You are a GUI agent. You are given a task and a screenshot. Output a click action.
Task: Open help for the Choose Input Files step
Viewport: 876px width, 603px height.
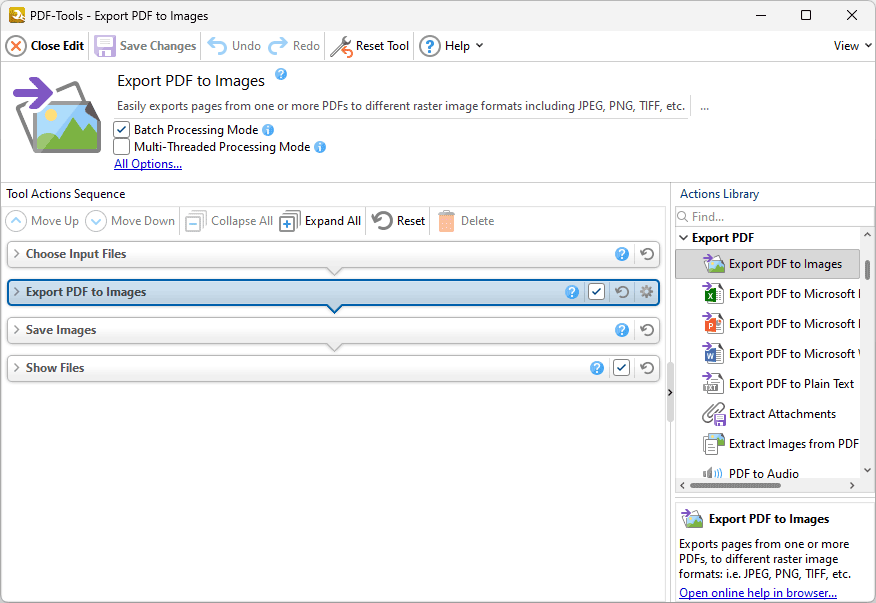pyautogui.click(x=622, y=254)
